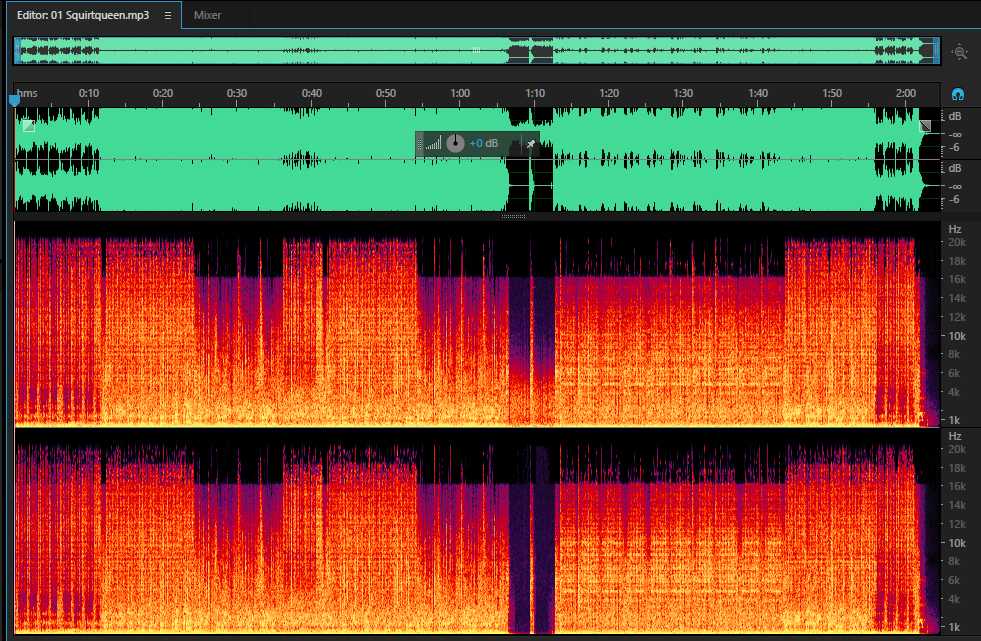The height and width of the screenshot is (641, 981).
Task: Click the center grip of overview navigator
Action: point(477,50)
